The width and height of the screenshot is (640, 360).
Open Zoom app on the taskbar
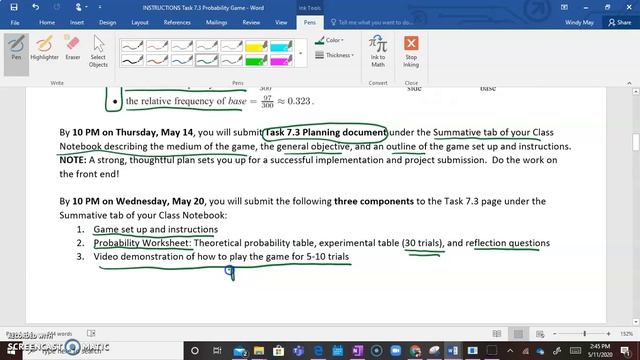pos(395,351)
